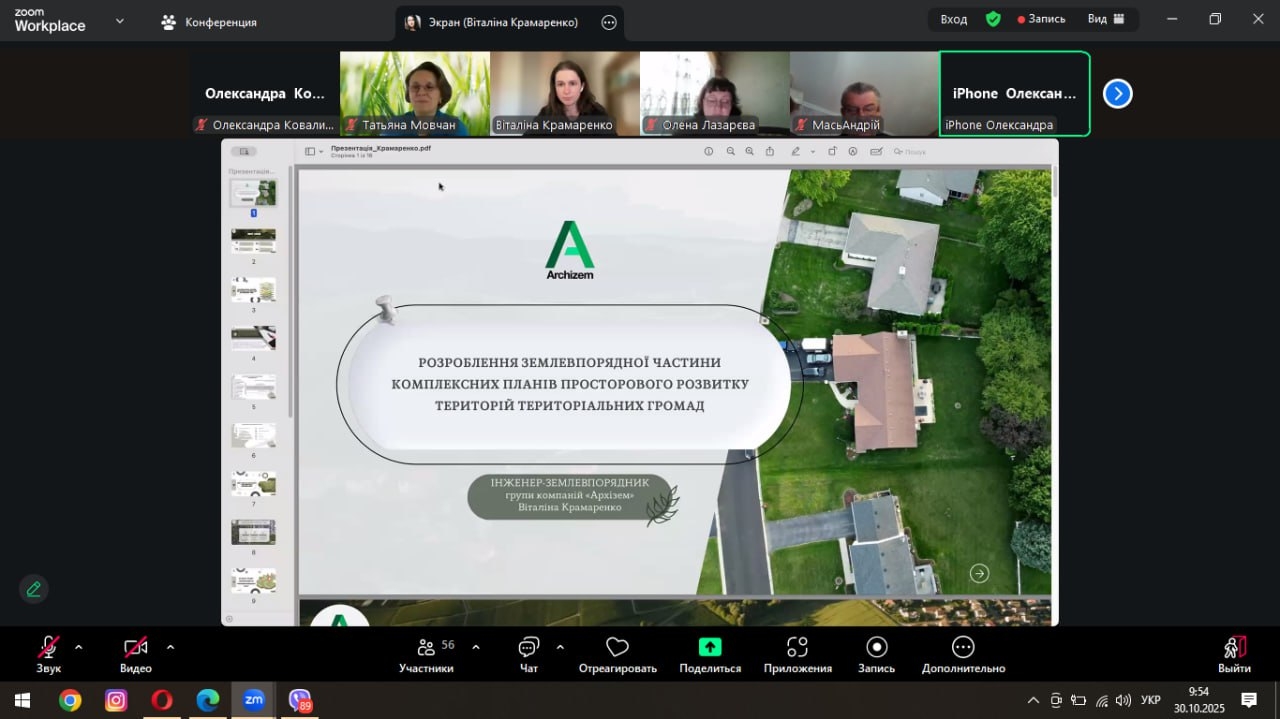Toggle the Вид view layout button
Screen dimensions: 1280x719
pos(1106,19)
